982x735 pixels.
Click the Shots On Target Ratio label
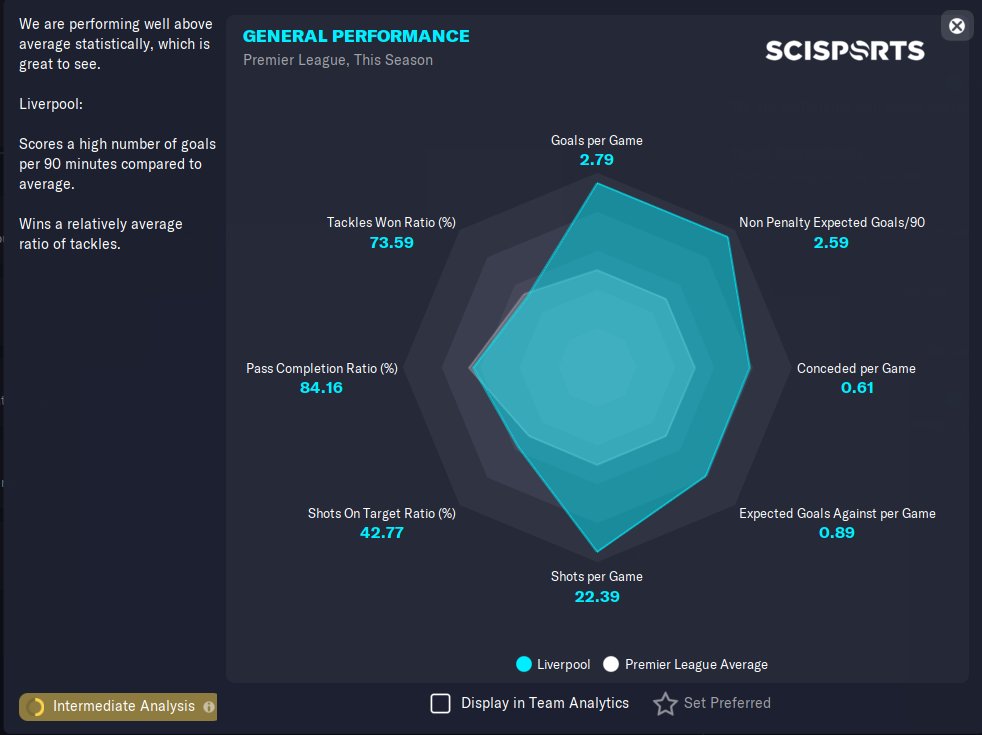[x=381, y=513]
